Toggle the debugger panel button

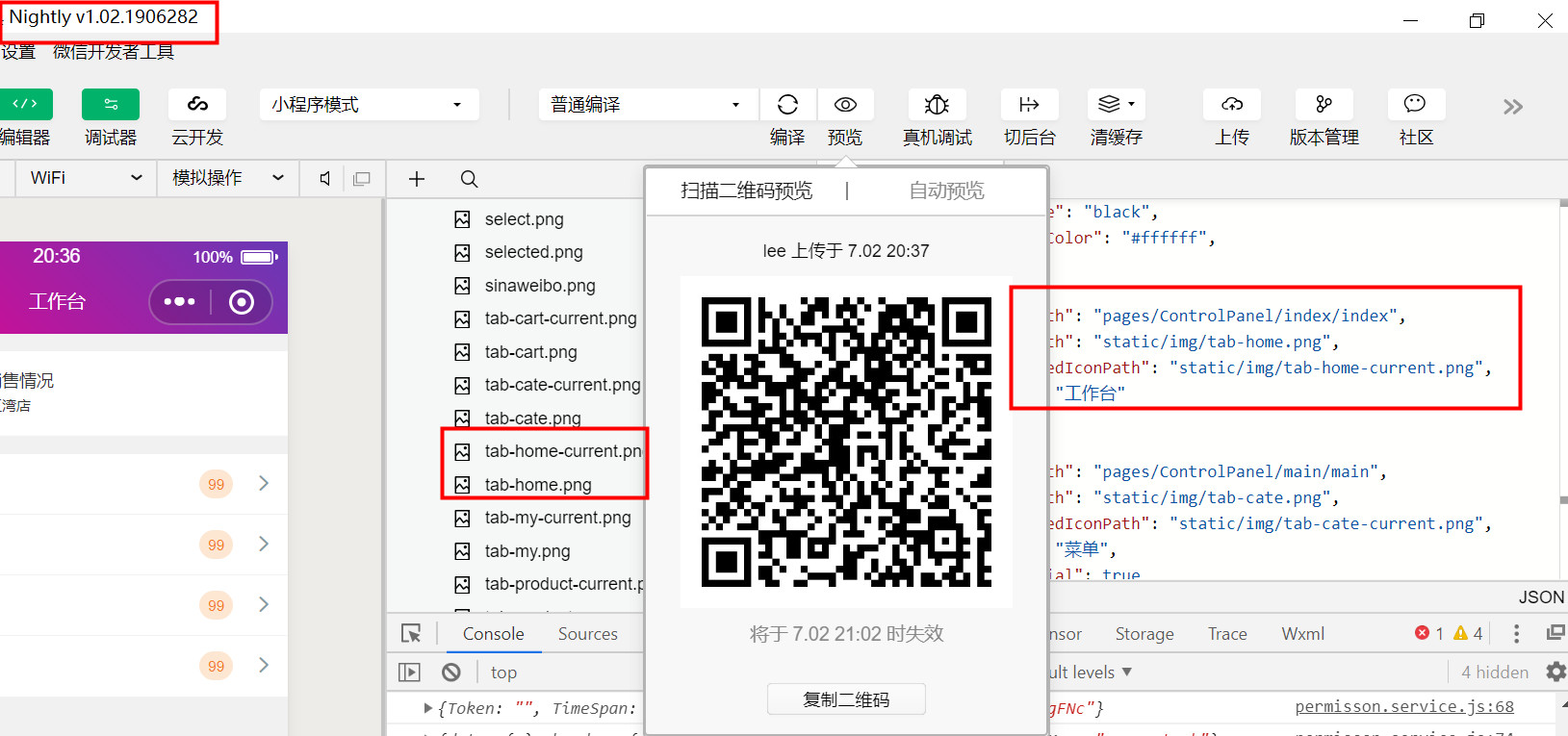tap(111, 104)
